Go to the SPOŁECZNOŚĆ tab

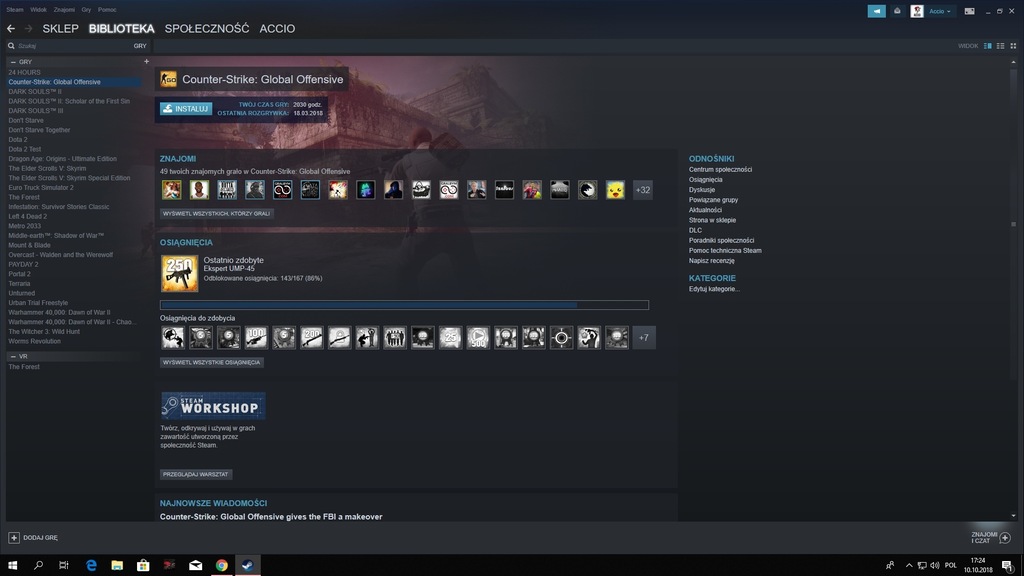[207, 29]
